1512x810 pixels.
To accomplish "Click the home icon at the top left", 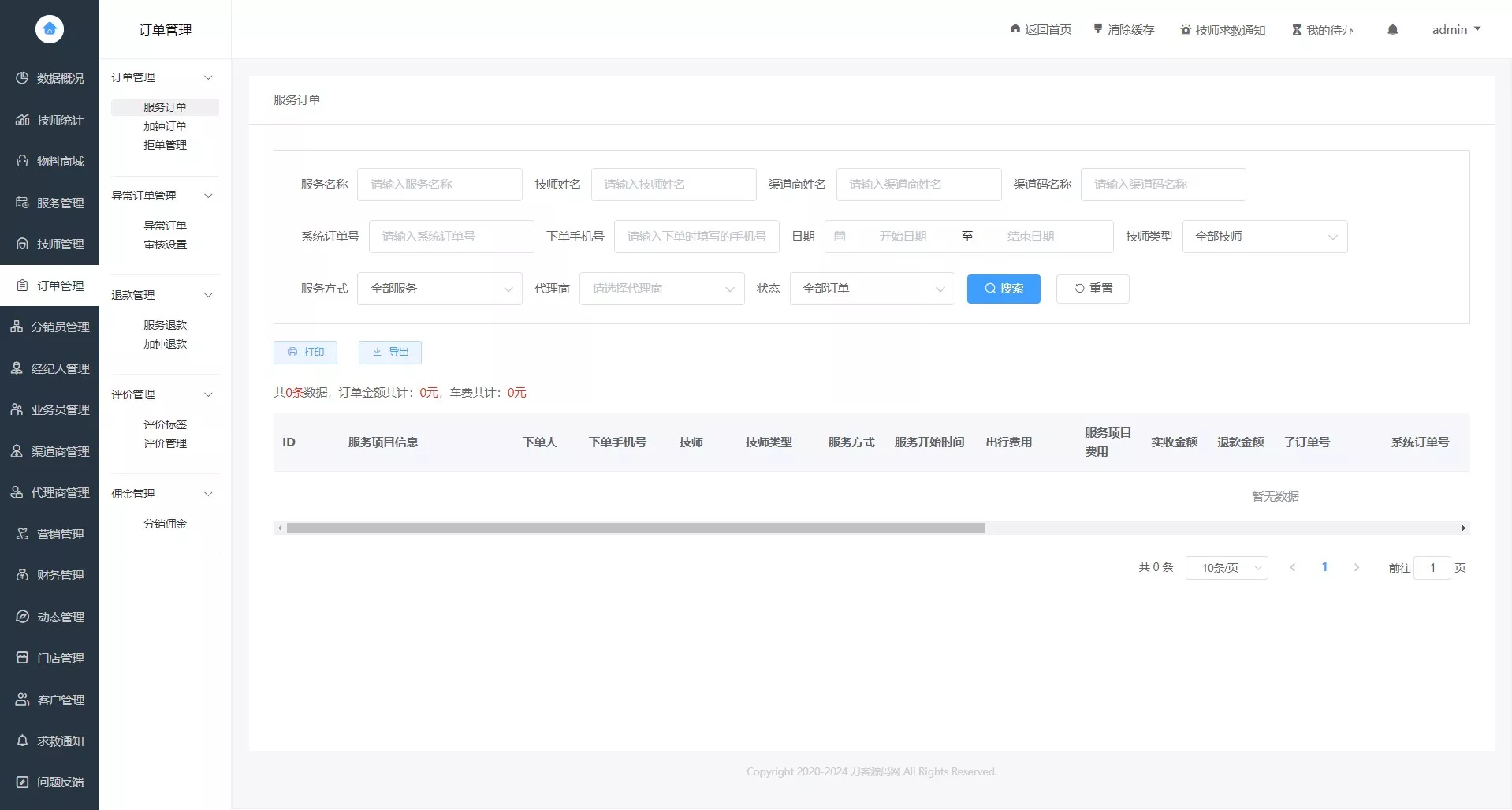I will 49,29.
